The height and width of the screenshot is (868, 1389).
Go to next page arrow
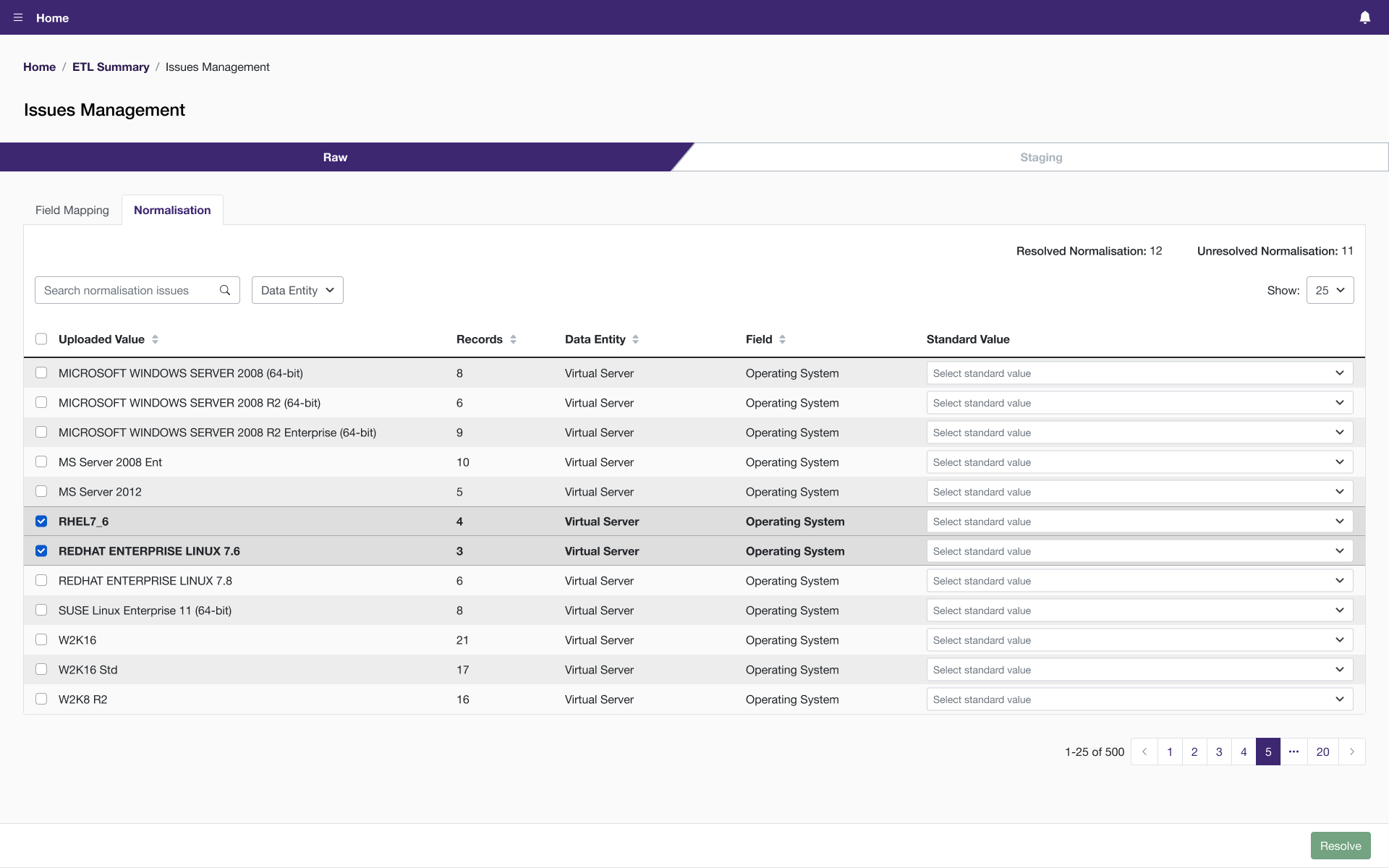pos(1351,752)
